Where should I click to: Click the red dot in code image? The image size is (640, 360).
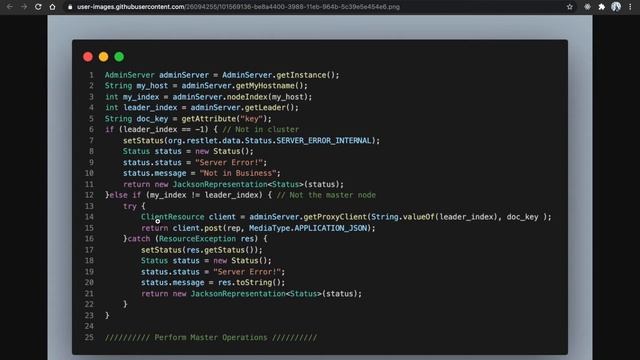pyautogui.click(x=88, y=57)
